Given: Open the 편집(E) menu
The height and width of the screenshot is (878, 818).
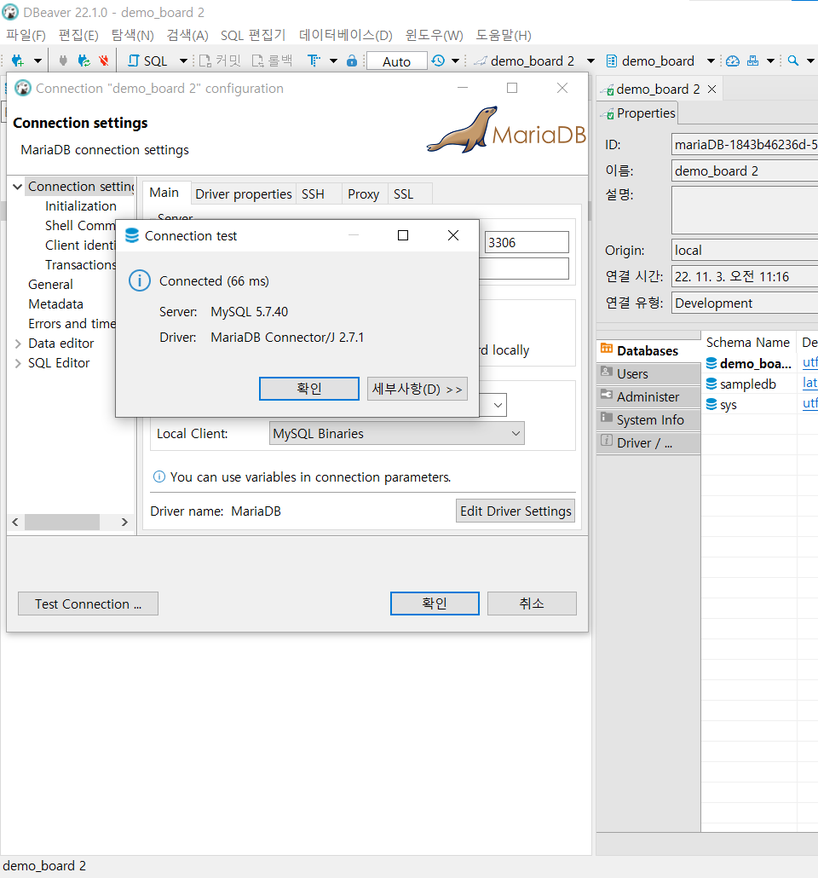Looking at the screenshot, I should [x=78, y=35].
